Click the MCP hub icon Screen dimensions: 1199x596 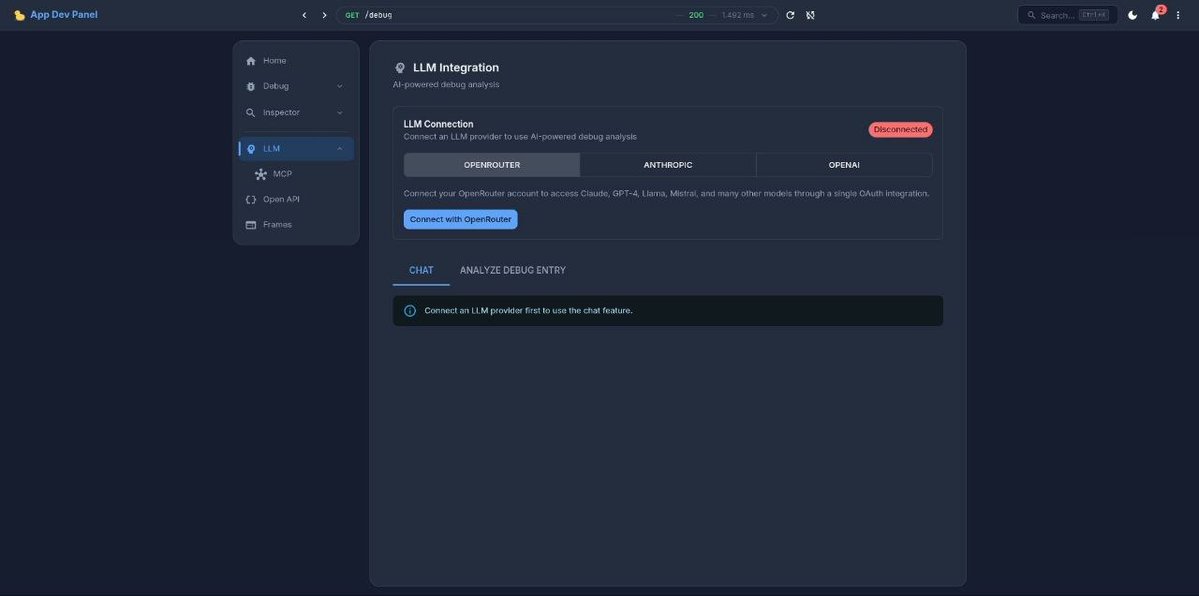point(261,174)
